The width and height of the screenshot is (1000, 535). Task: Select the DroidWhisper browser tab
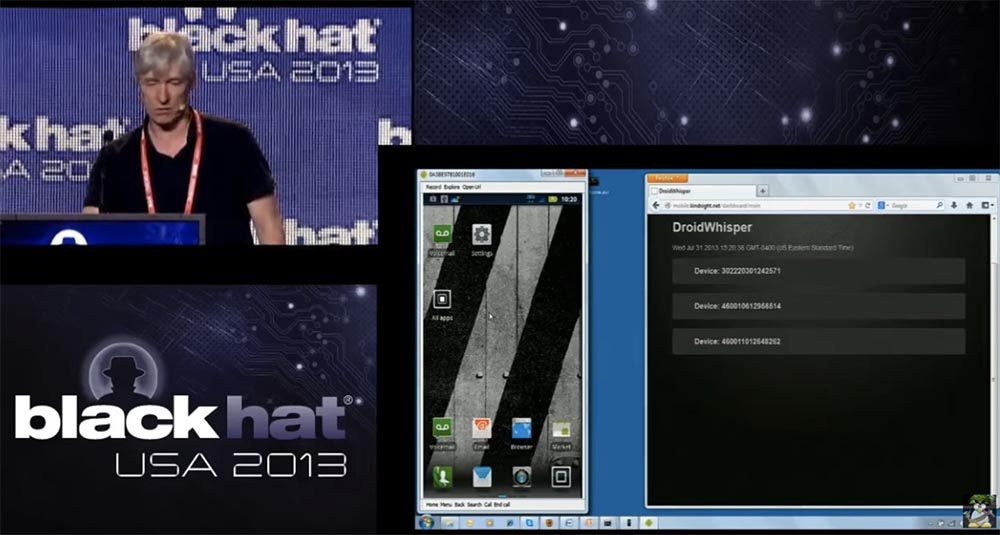point(702,191)
